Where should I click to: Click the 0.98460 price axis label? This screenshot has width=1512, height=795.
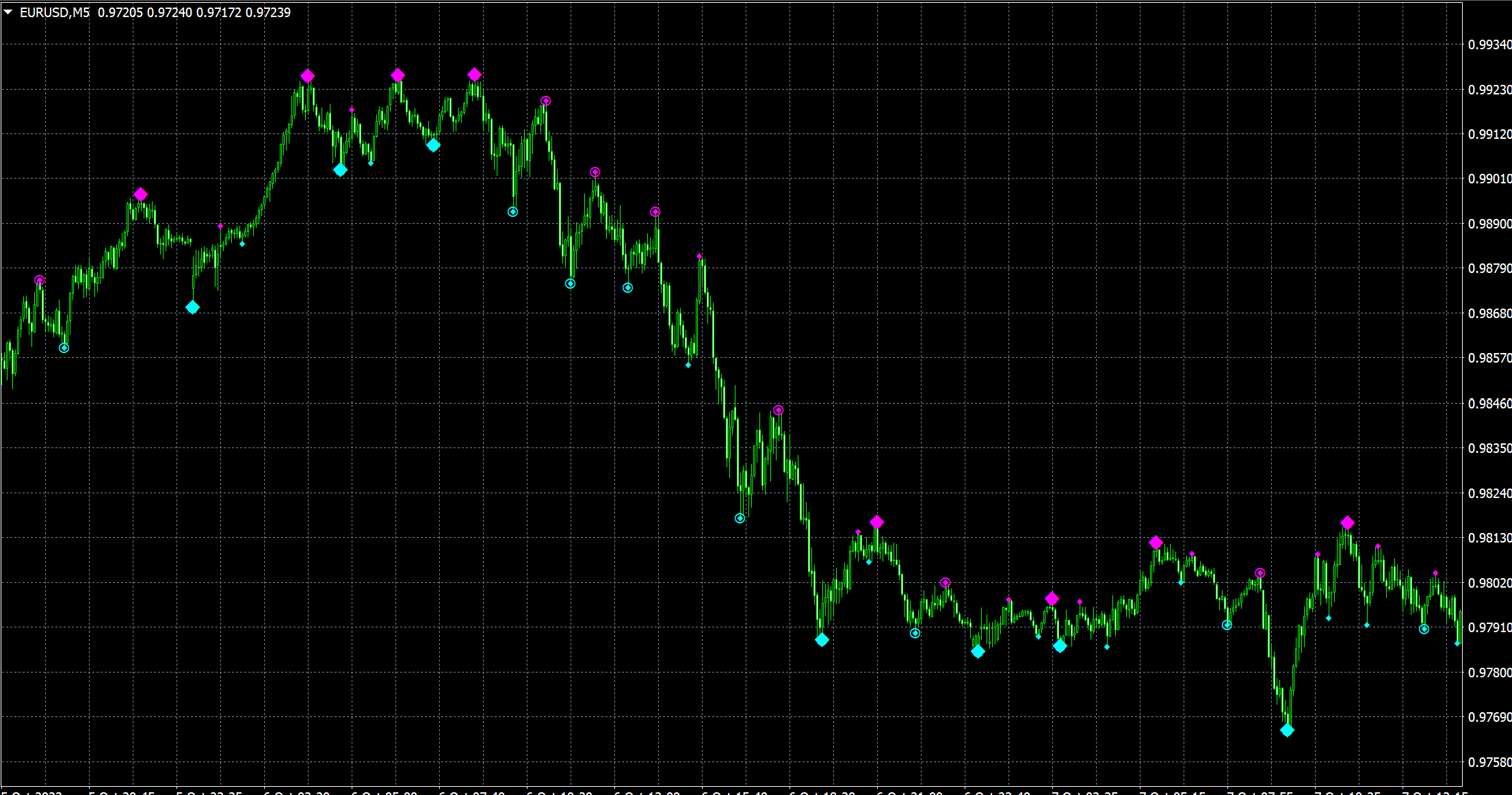[x=1489, y=404]
